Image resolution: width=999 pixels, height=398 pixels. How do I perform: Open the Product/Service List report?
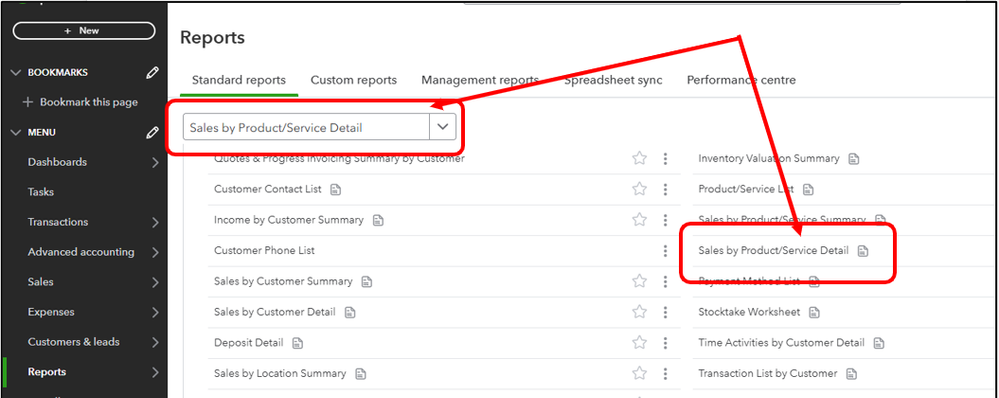coord(746,189)
